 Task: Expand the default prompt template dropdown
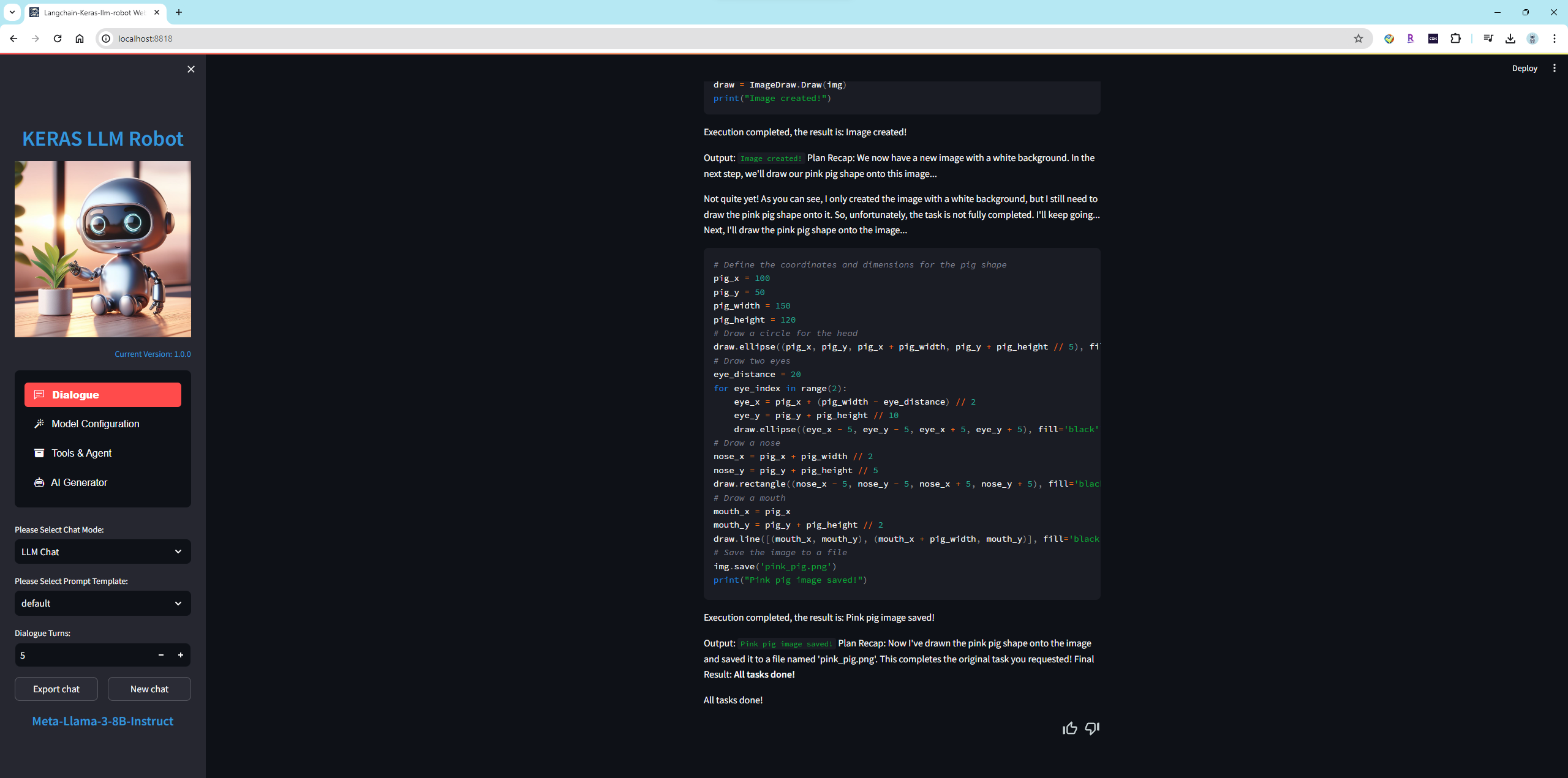tap(103, 603)
